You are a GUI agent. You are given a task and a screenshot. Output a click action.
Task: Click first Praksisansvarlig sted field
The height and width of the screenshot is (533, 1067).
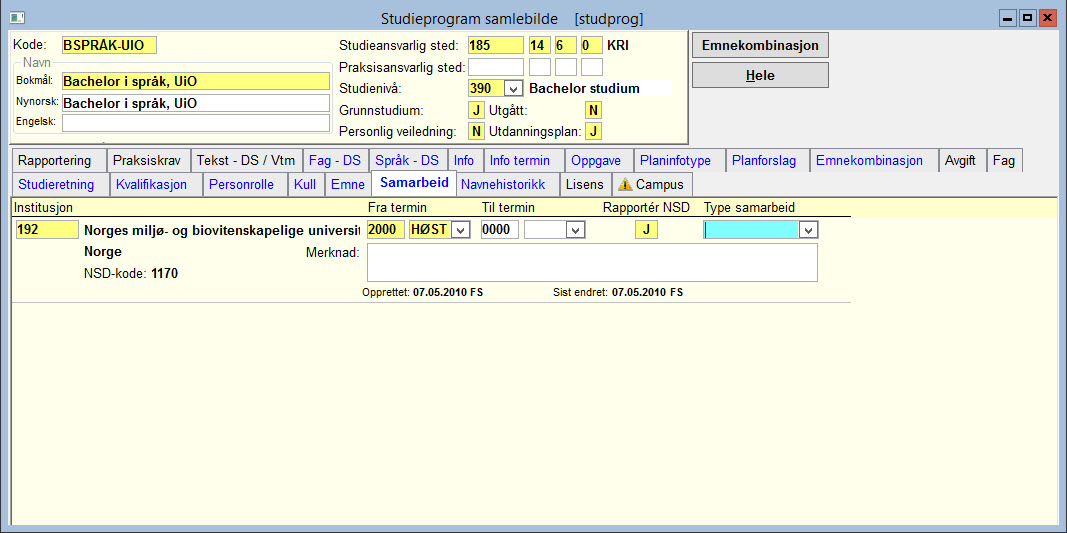495,67
